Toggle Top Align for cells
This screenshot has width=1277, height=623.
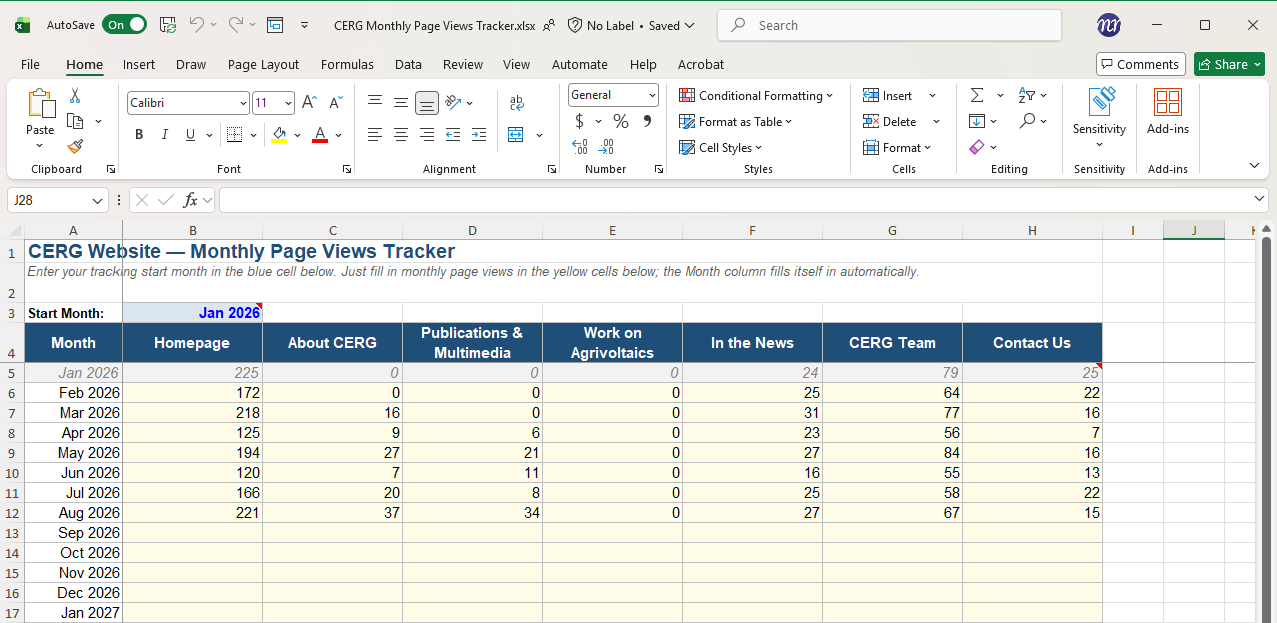(375, 102)
